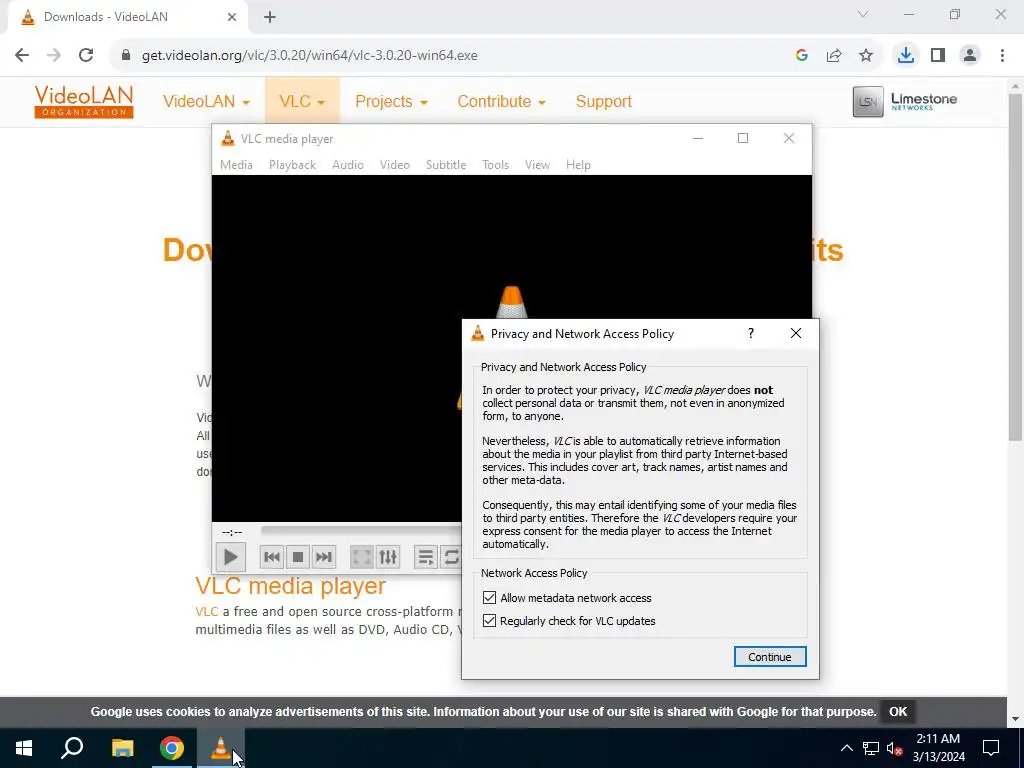Select the Downloads - VideoLAN tab
Image resolution: width=1024 pixels, height=768 pixels.
click(x=128, y=17)
